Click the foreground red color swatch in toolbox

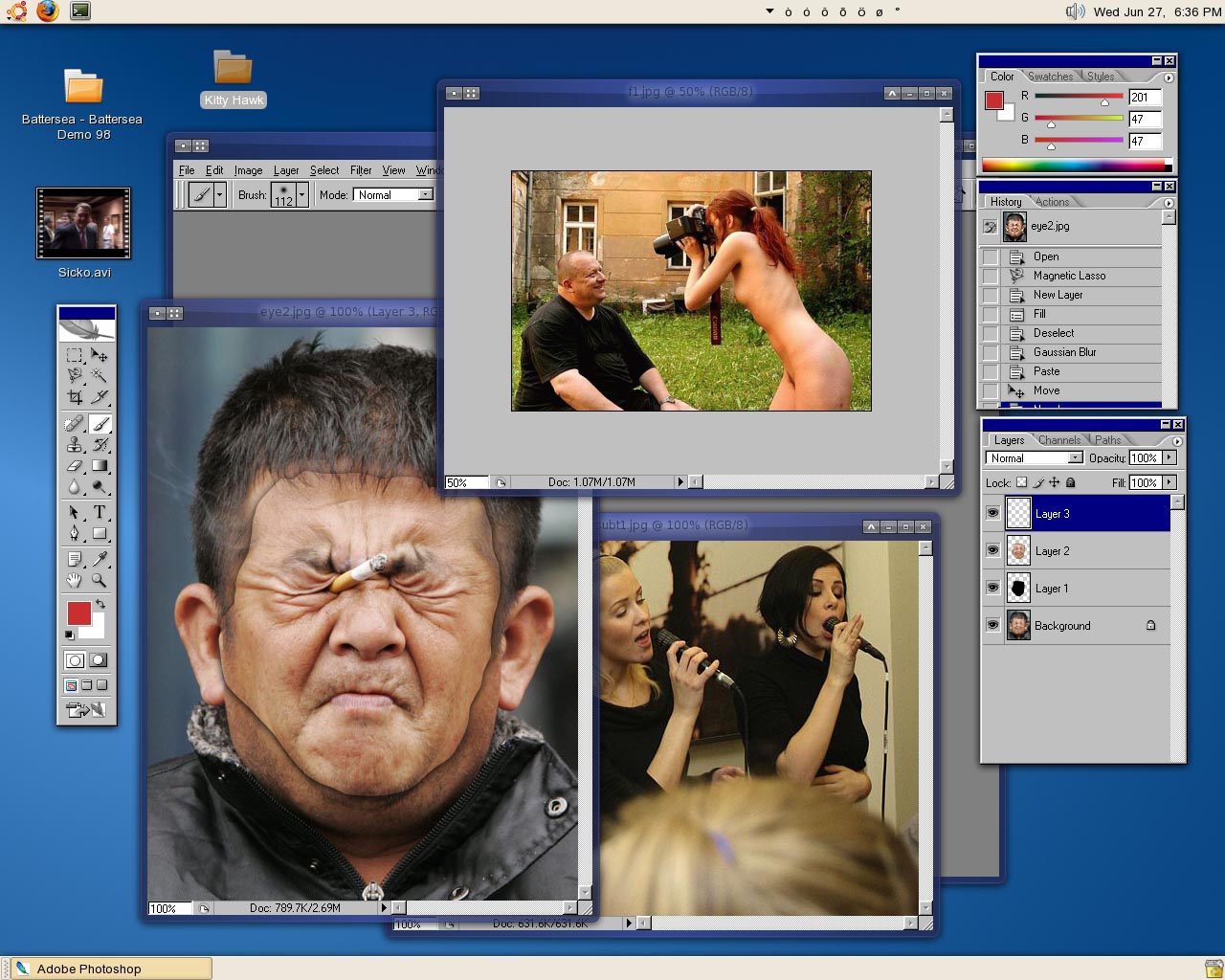(78, 613)
